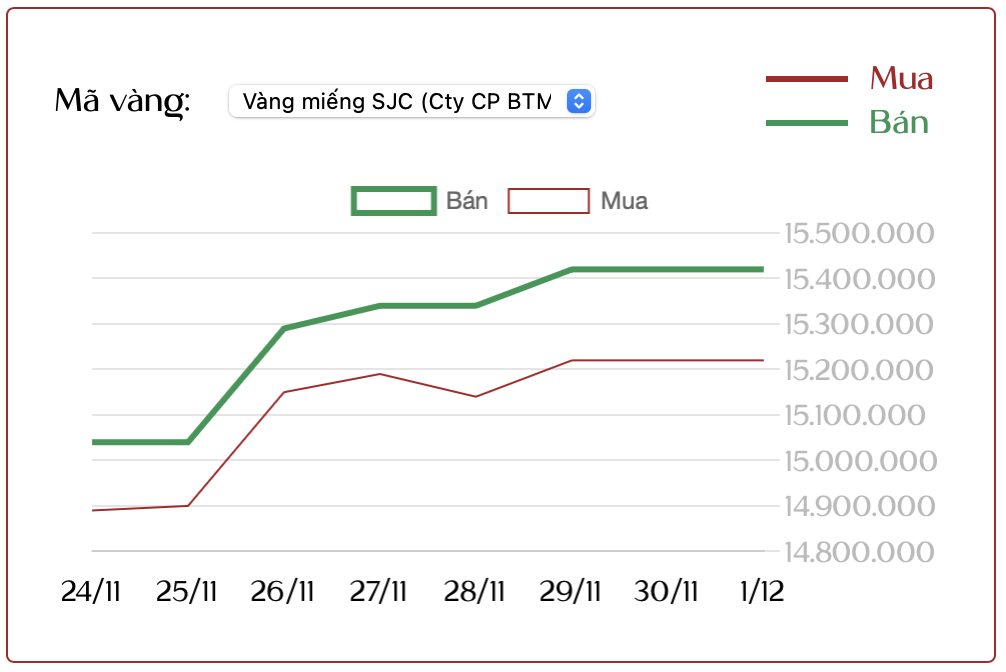This screenshot has width=1006, height=672.
Task: Click the dropdown stepper arrows beside SJC selector
Action: click(x=575, y=101)
